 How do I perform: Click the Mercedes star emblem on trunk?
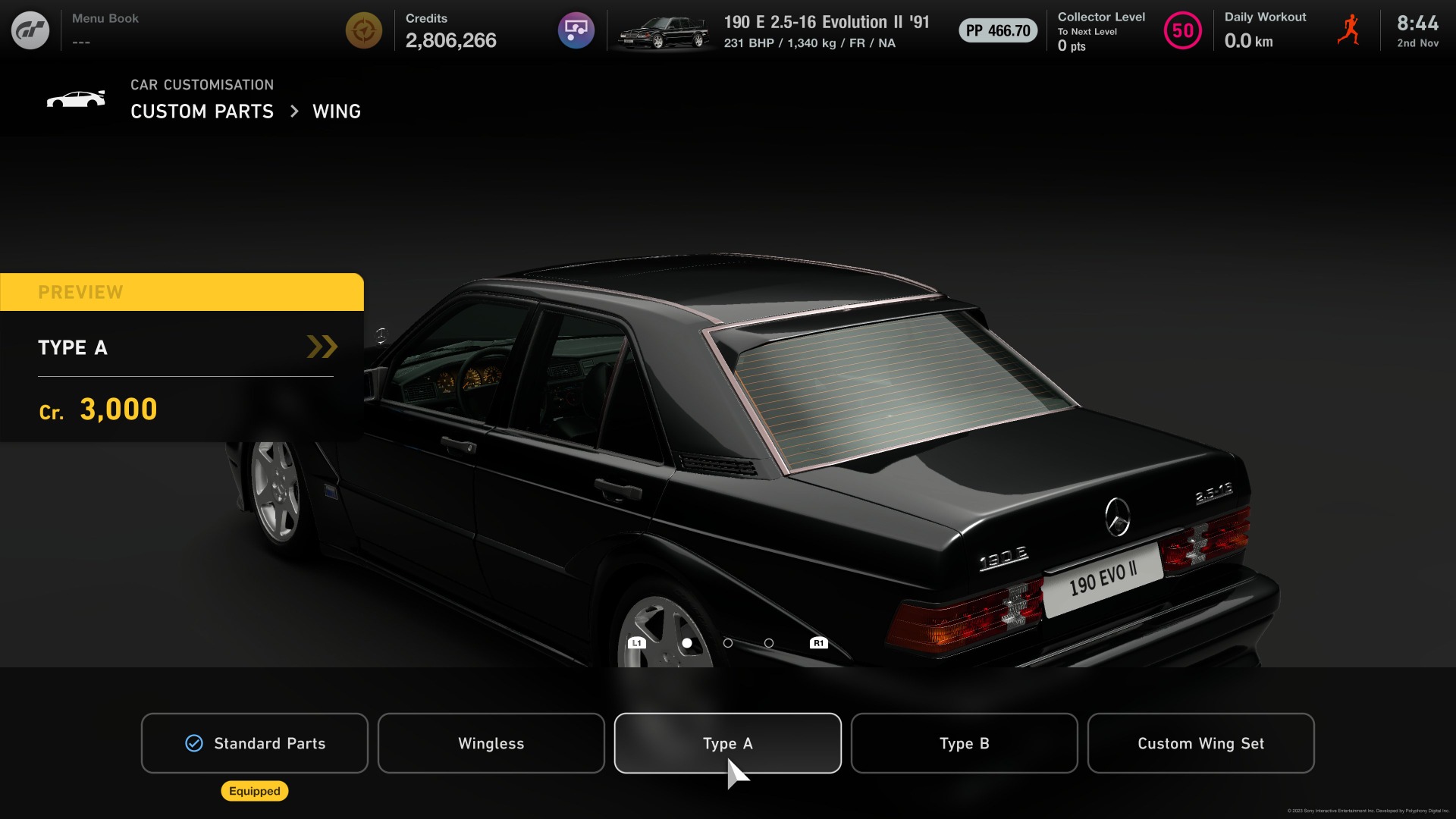[1117, 517]
